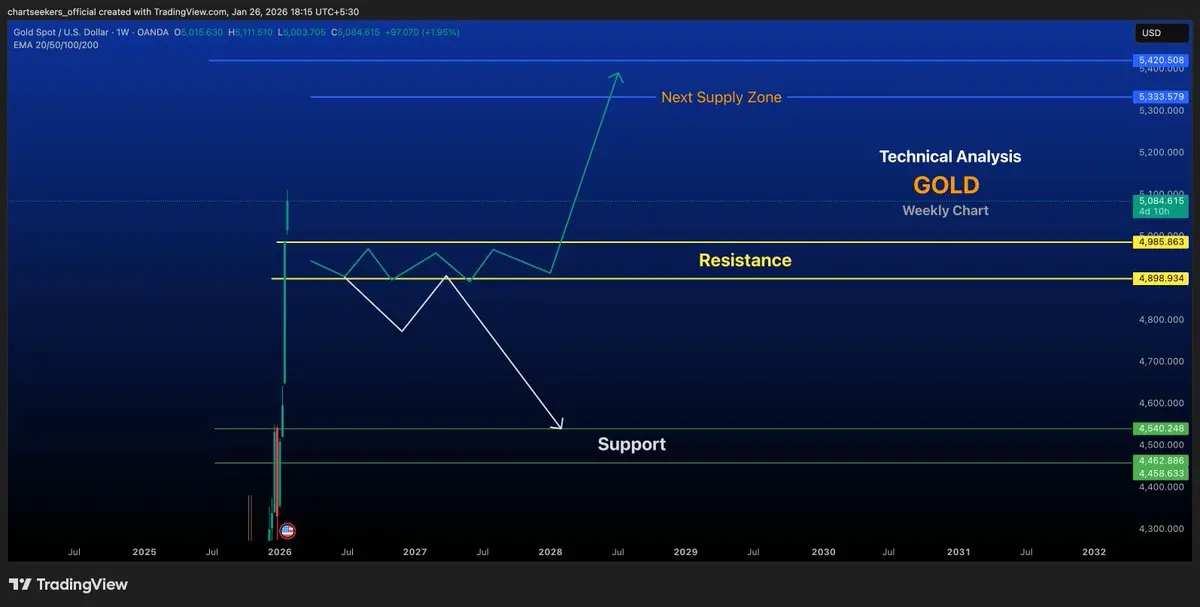Select the orange 'GOLD' text annotation

point(946,185)
